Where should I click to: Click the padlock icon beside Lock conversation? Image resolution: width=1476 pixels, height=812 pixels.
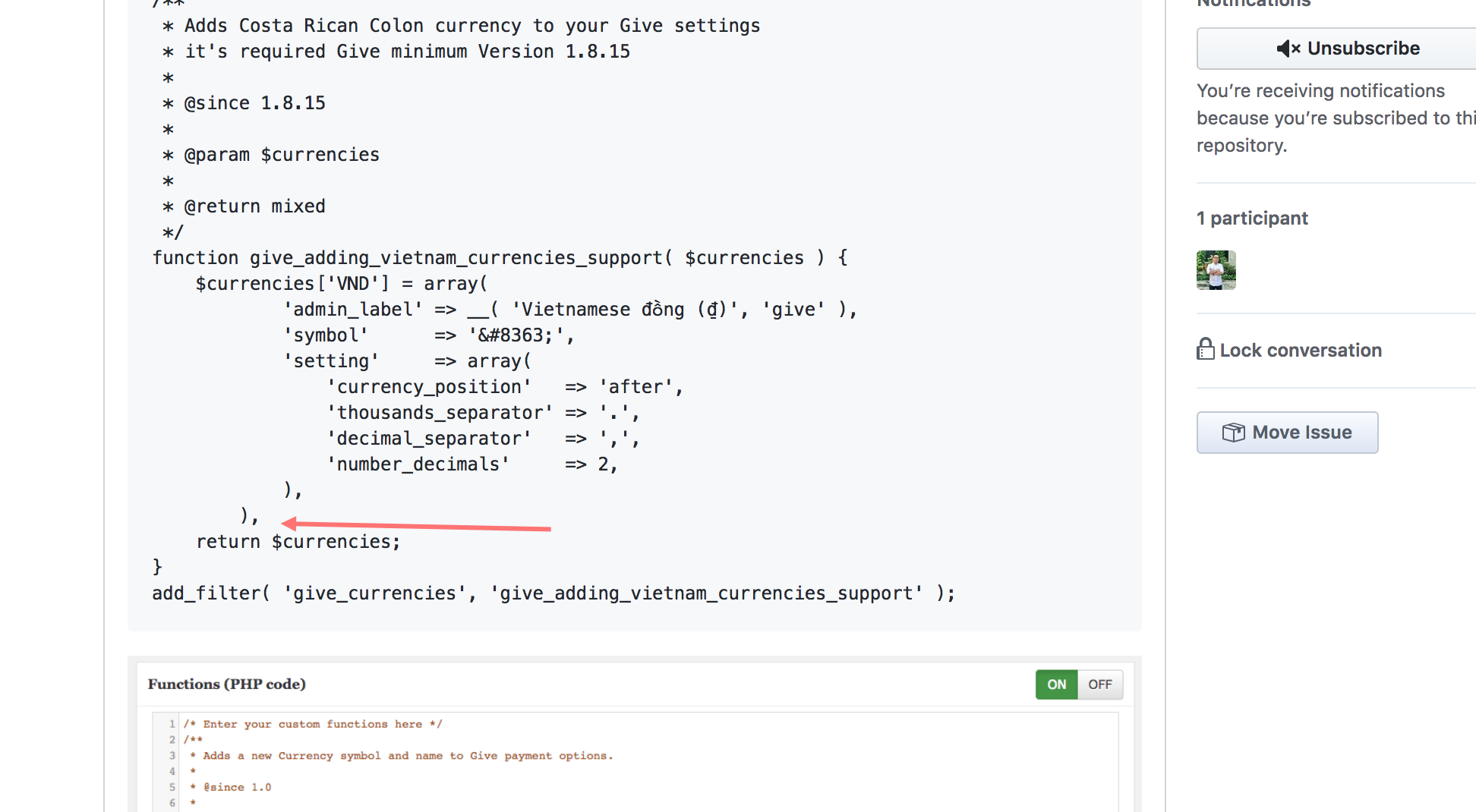(x=1205, y=349)
